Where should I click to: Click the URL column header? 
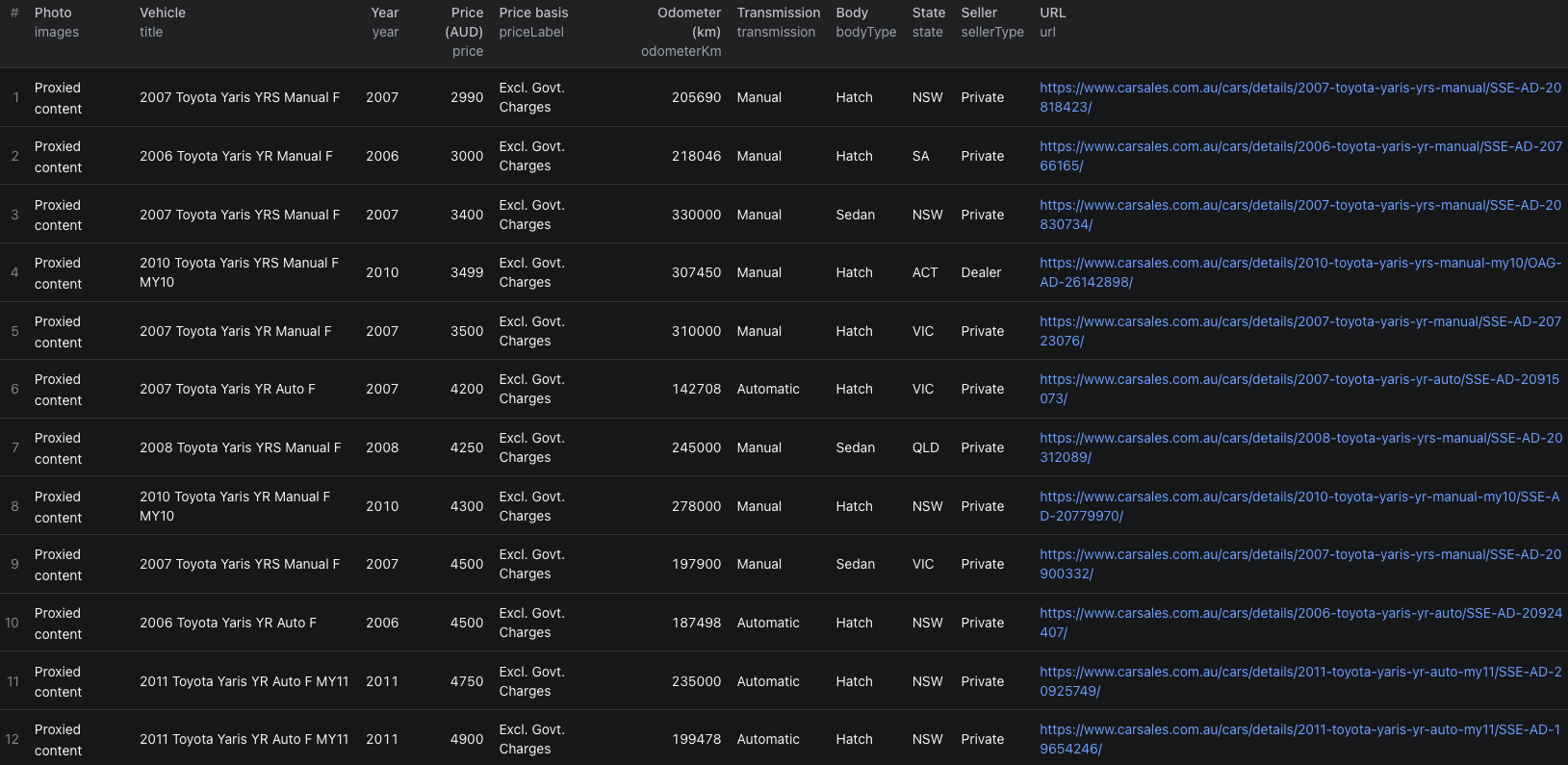click(x=1052, y=22)
